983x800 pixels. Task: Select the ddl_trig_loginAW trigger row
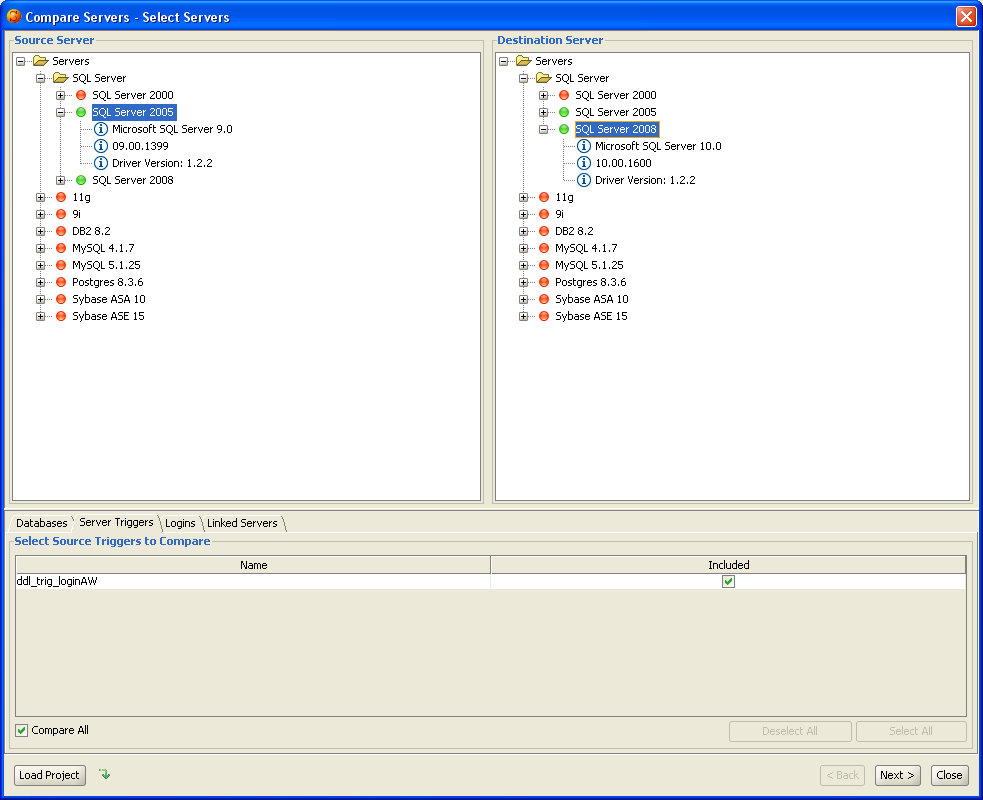point(491,581)
